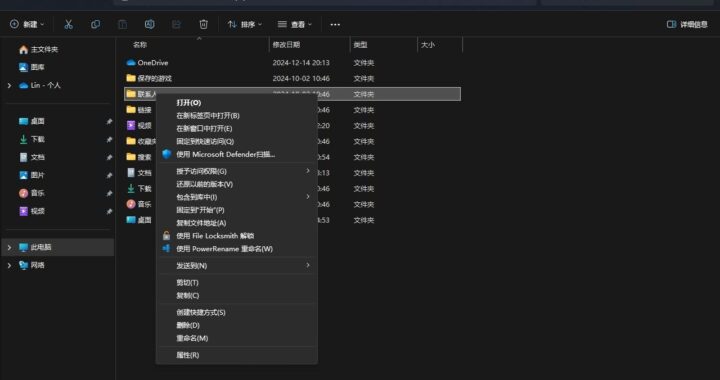Screen dimensions: 720x380
Task: Open the 查看 view dropdown
Action: click(295, 24)
